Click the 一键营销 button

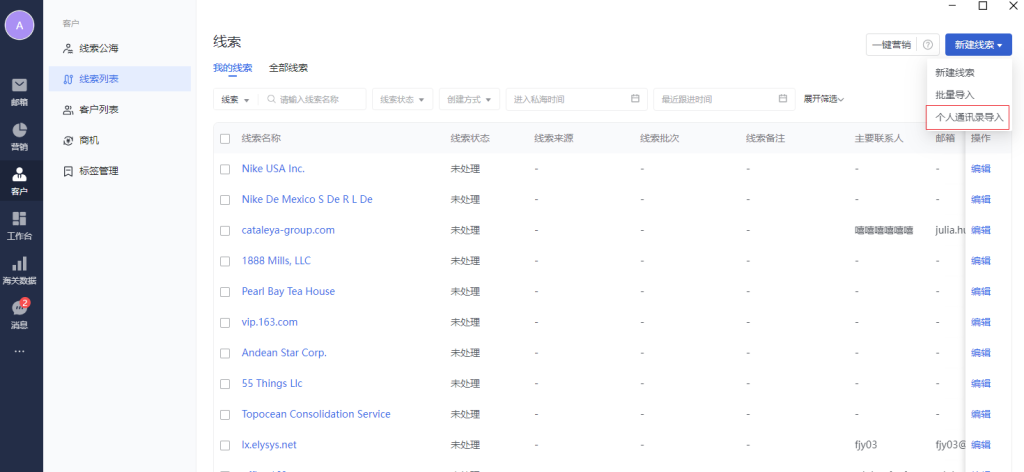click(x=891, y=45)
